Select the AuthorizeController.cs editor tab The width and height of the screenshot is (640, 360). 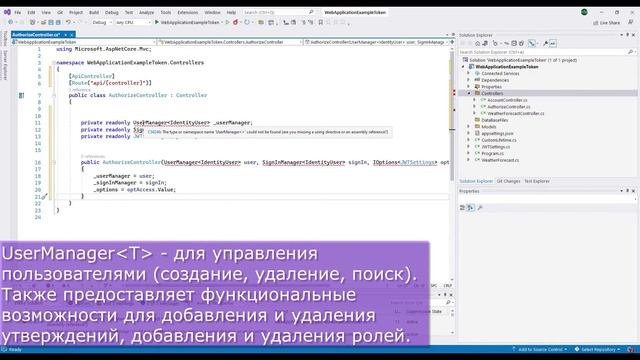(x=36, y=35)
